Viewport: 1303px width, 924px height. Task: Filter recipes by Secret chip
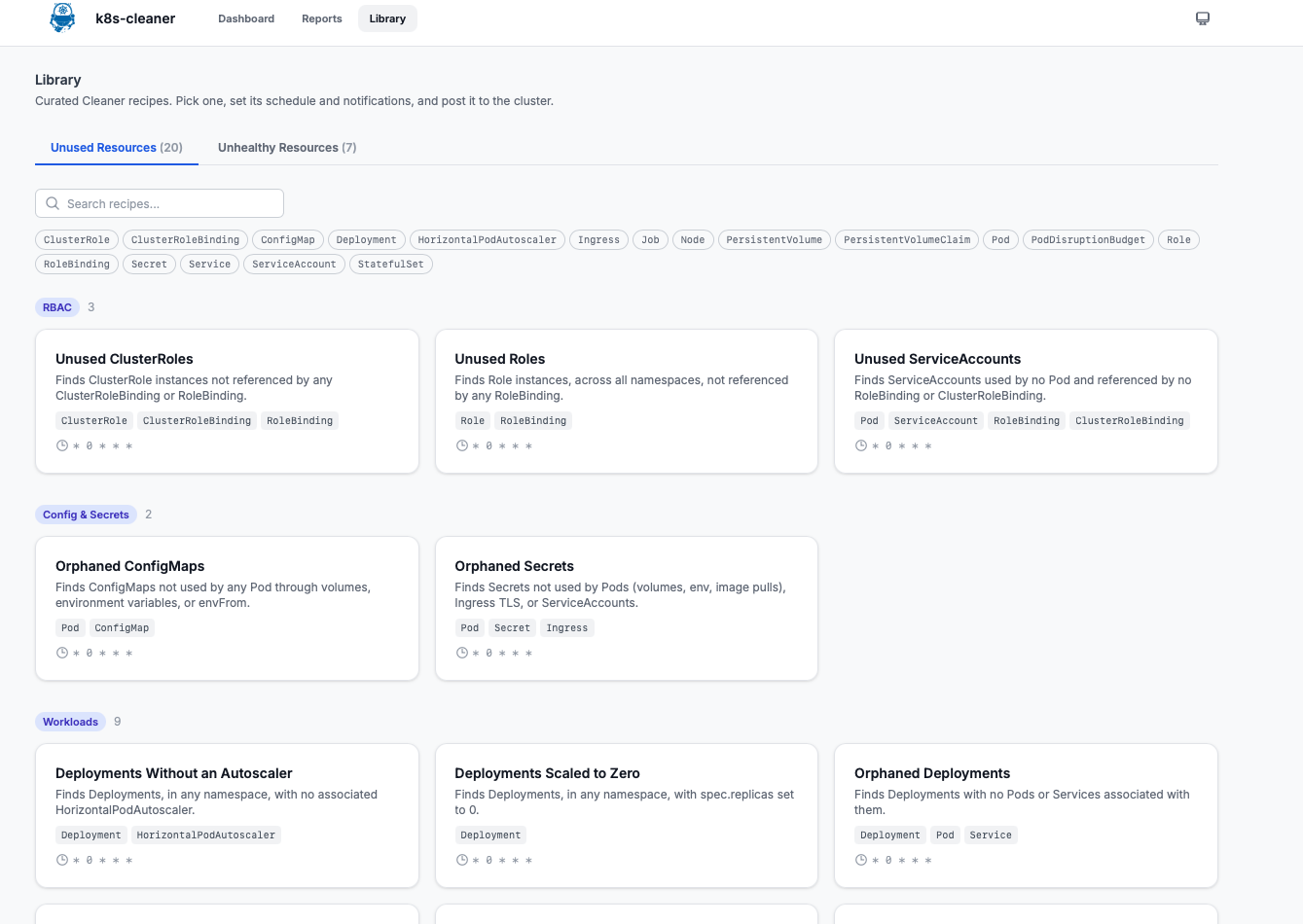pos(149,265)
